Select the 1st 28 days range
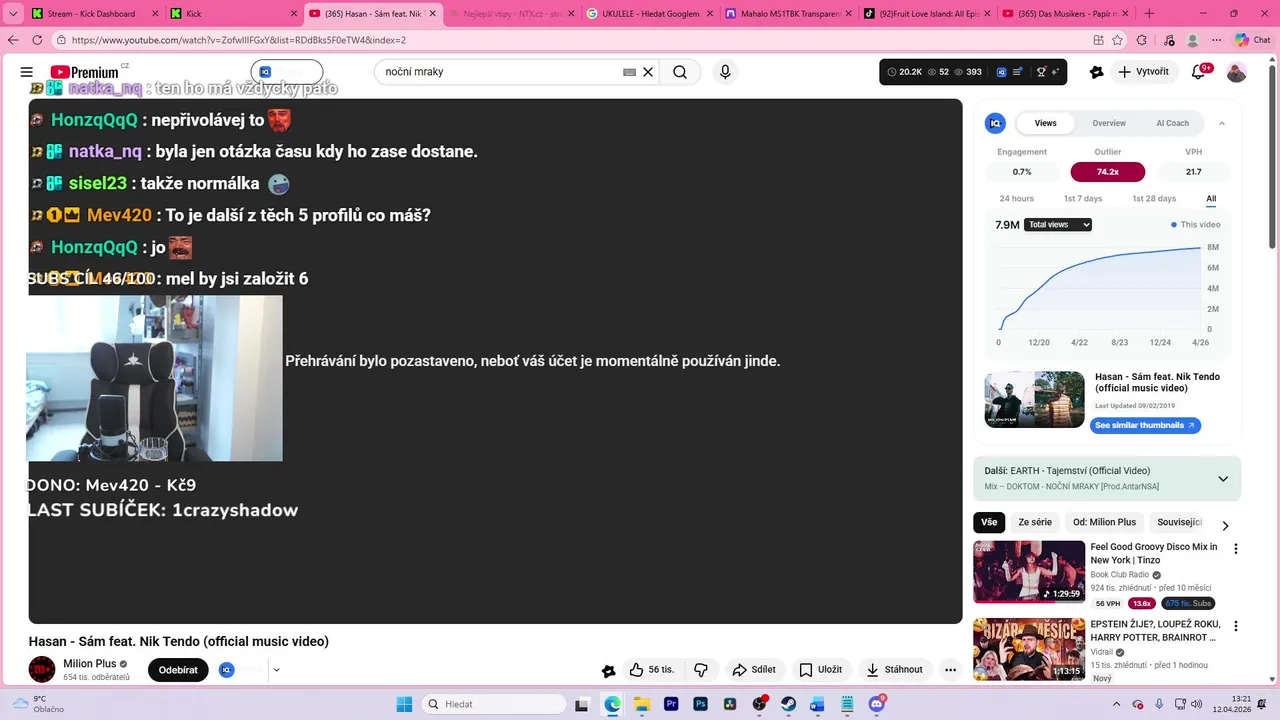1280x720 pixels. click(x=1154, y=199)
